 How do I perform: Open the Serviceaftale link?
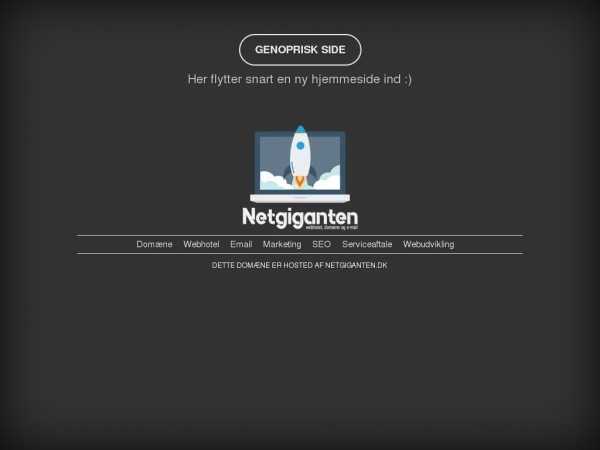367,244
